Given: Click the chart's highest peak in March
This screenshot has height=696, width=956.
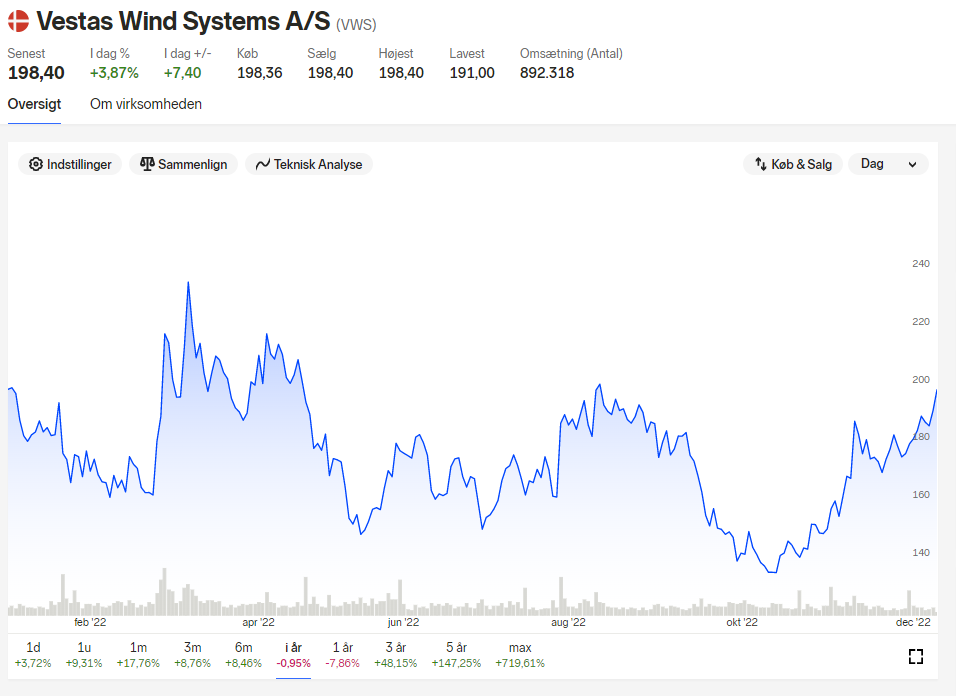Looking at the screenshot, I should click(x=188, y=283).
